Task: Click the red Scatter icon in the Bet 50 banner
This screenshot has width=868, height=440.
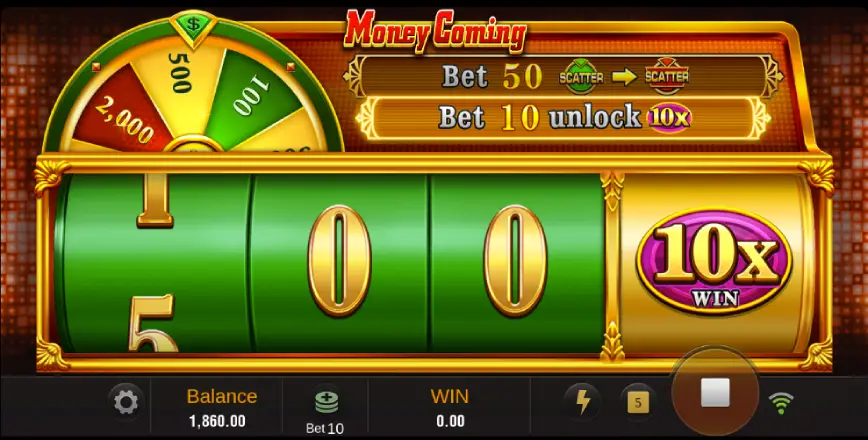Action: coord(666,76)
